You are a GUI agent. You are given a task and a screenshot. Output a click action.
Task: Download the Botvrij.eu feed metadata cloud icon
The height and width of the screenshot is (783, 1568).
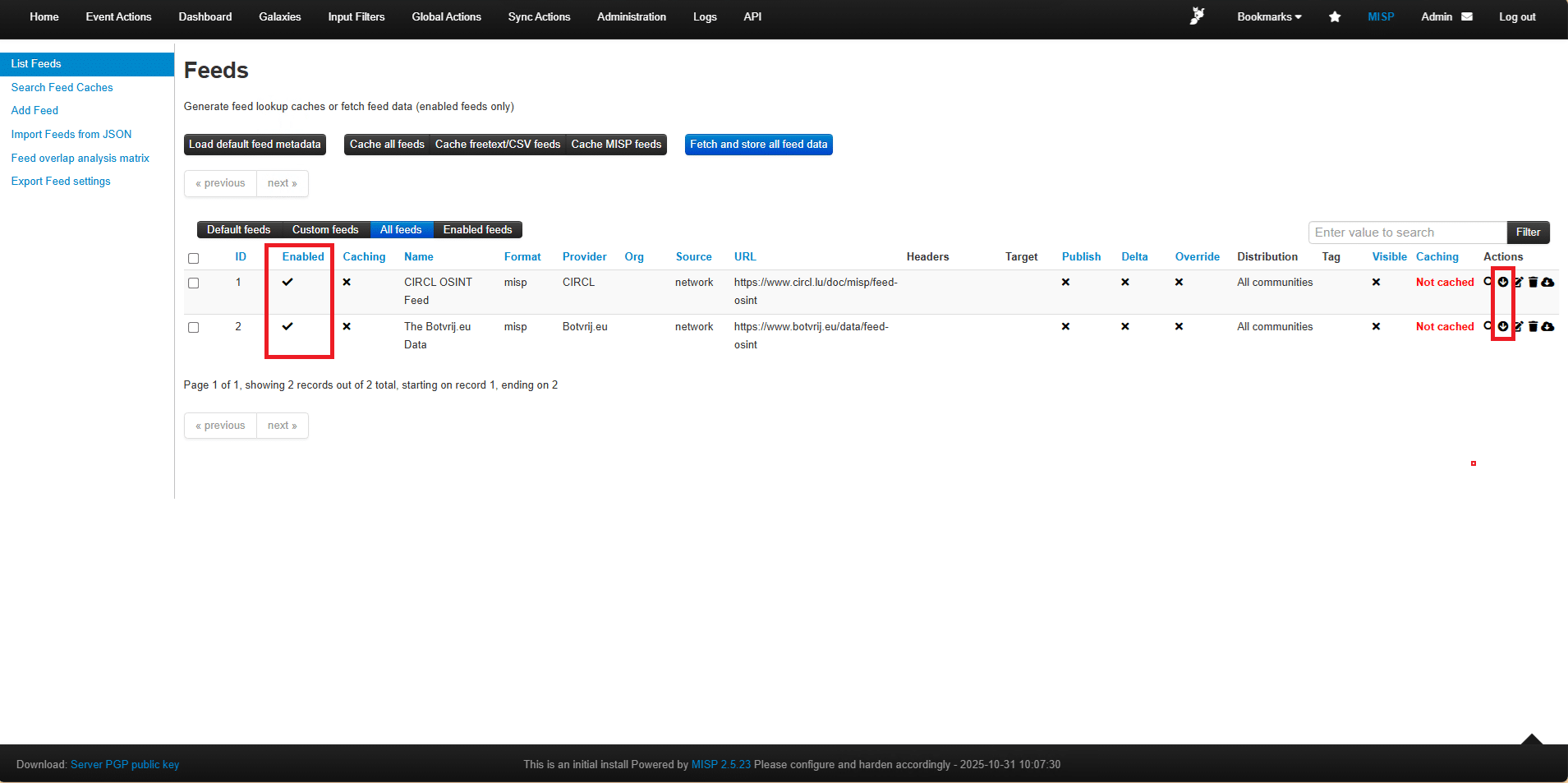[x=1547, y=327]
